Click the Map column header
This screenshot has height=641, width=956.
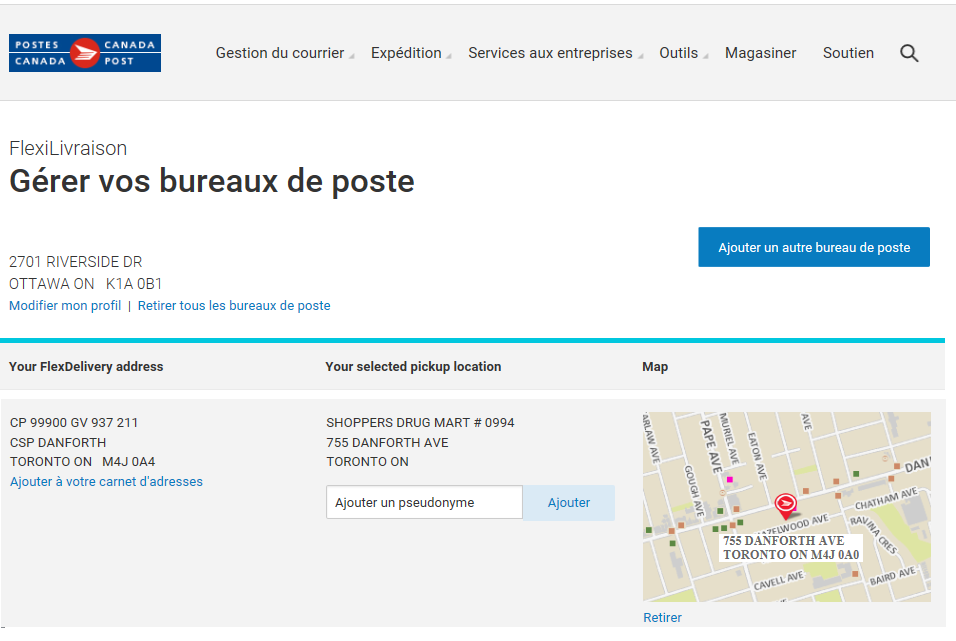coord(655,367)
